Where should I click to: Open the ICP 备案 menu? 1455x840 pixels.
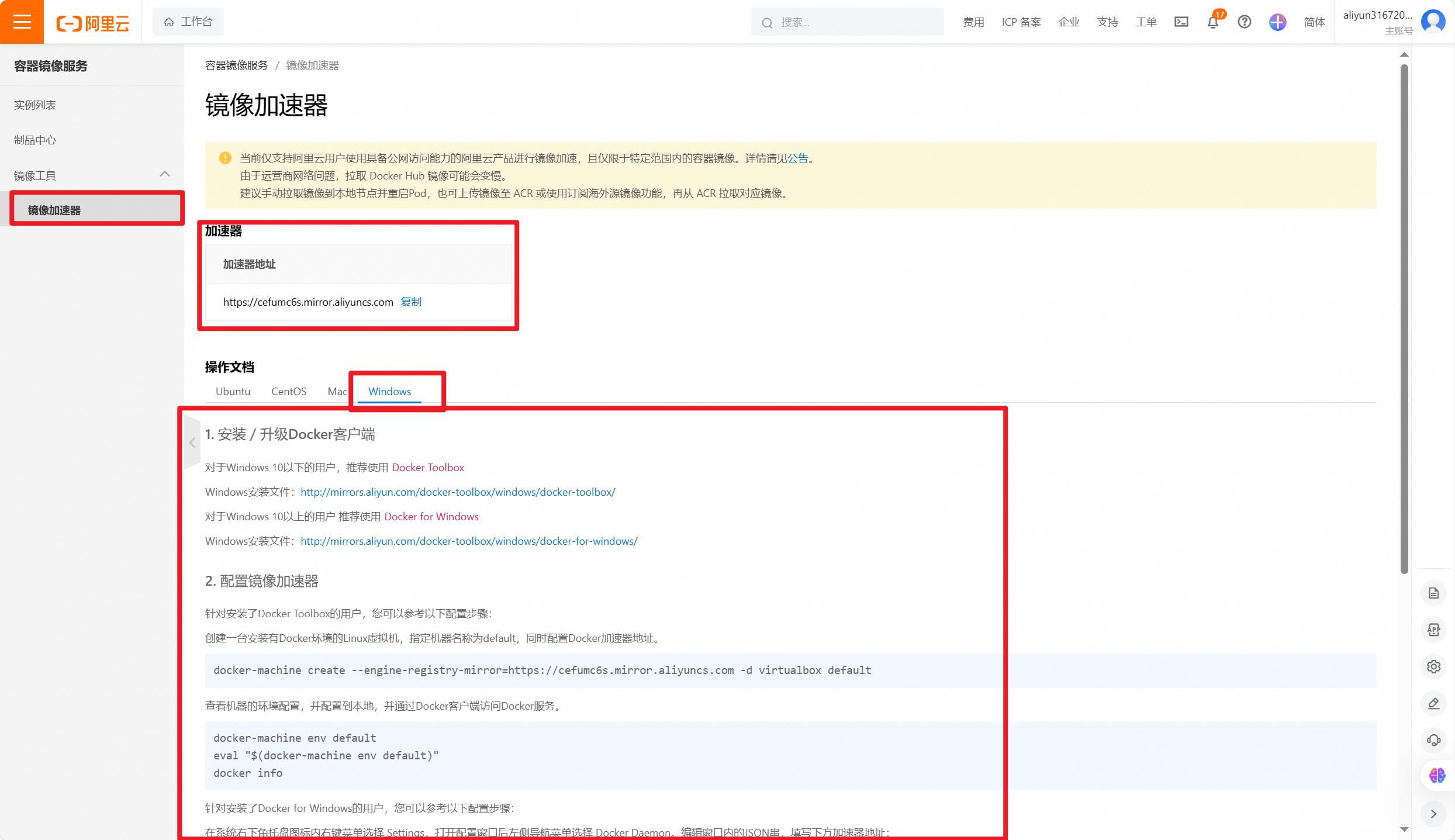click(x=1021, y=22)
